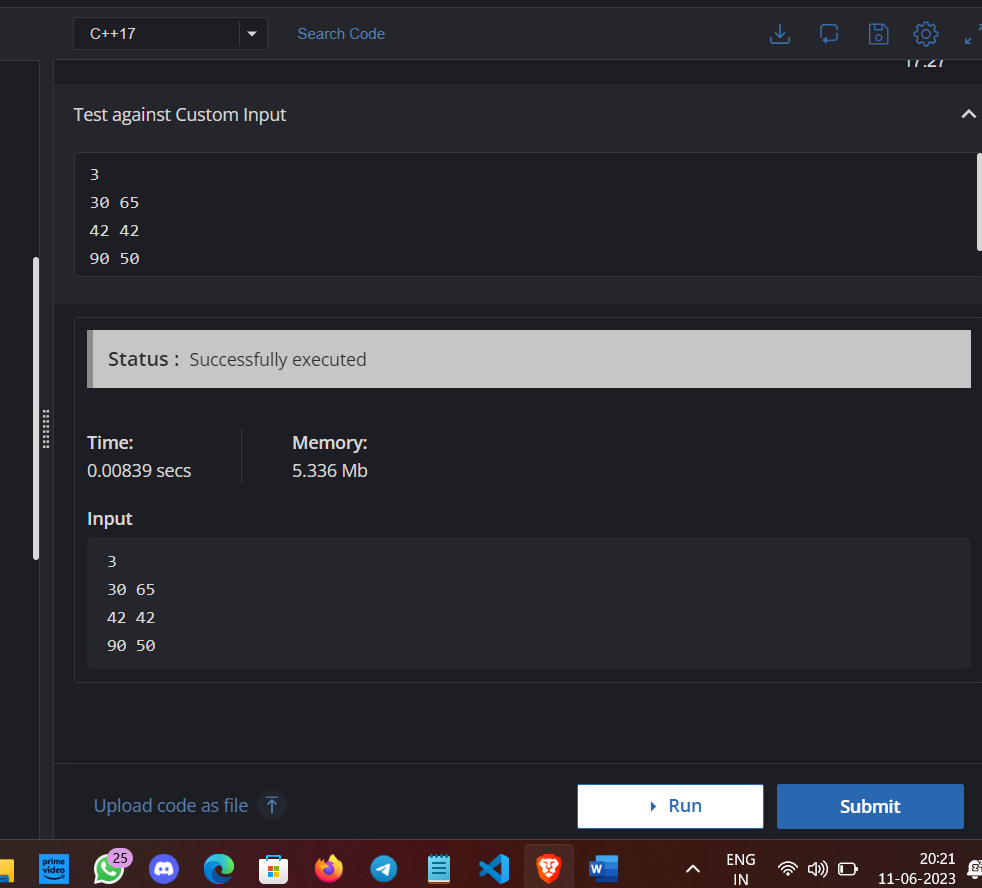Show hidden taskbar icons
This screenshot has width=982, height=888.
pos(692,868)
